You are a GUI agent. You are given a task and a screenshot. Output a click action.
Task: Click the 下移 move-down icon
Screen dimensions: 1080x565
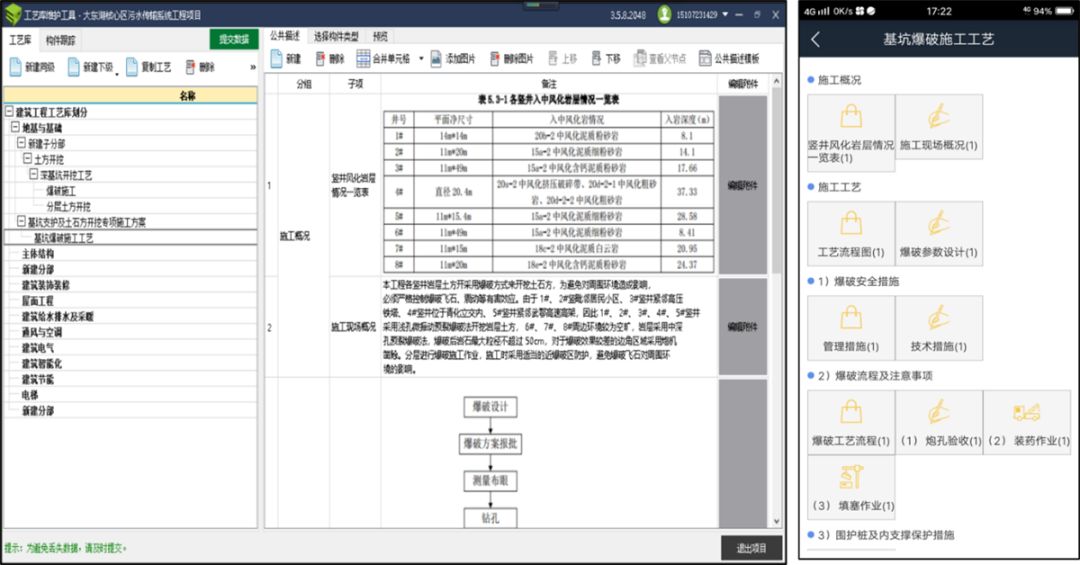[x=596, y=59]
